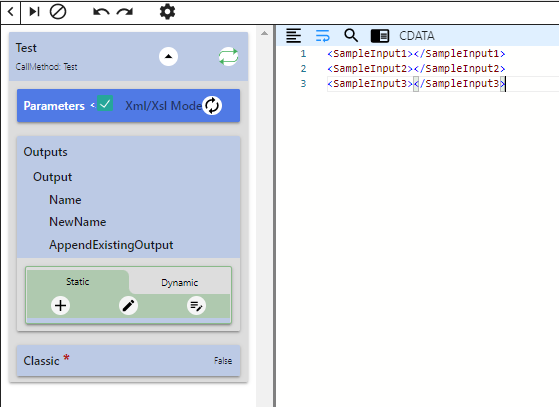The image size is (559, 407).
Task: Add a new static output with plus
Action: coord(60,306)
